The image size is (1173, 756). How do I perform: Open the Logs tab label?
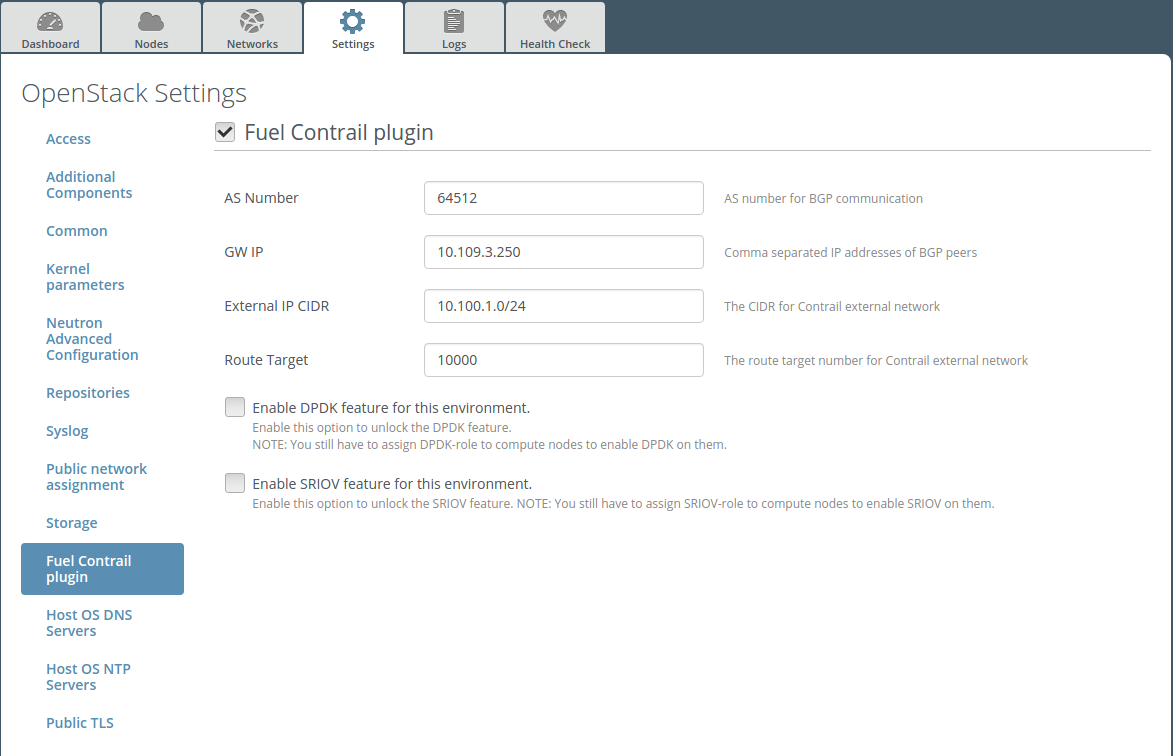pyautogui.click(x=454, y=44)
